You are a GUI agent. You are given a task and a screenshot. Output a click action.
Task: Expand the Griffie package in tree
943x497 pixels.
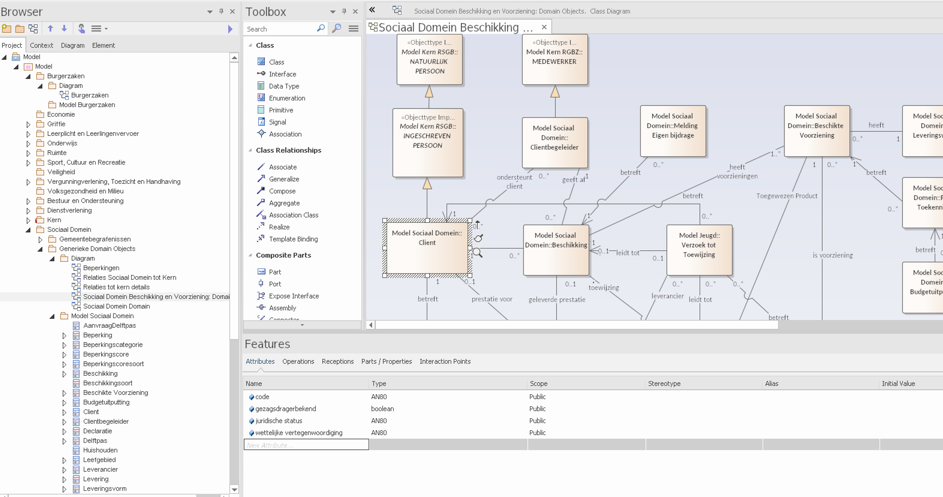point(29,124)
